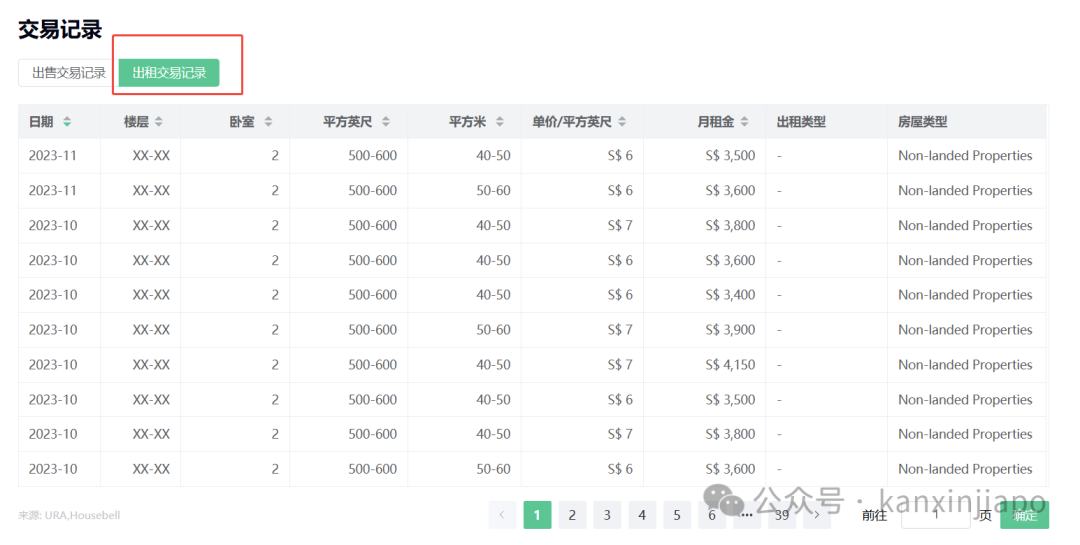Go to previous page with left chevron

click(502, 515)
